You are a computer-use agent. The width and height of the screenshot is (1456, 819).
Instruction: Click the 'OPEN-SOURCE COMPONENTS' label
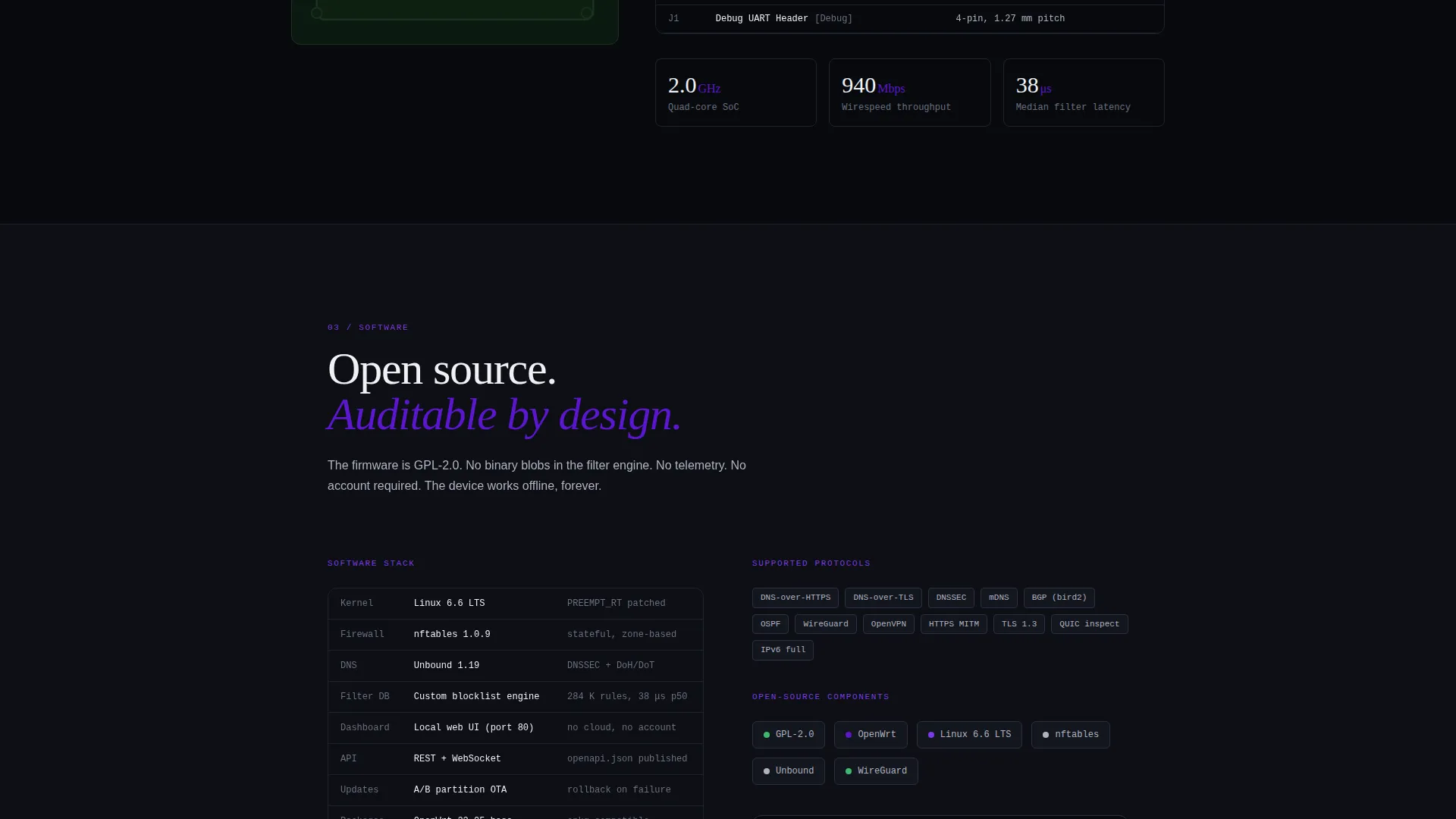coord(821,697)
